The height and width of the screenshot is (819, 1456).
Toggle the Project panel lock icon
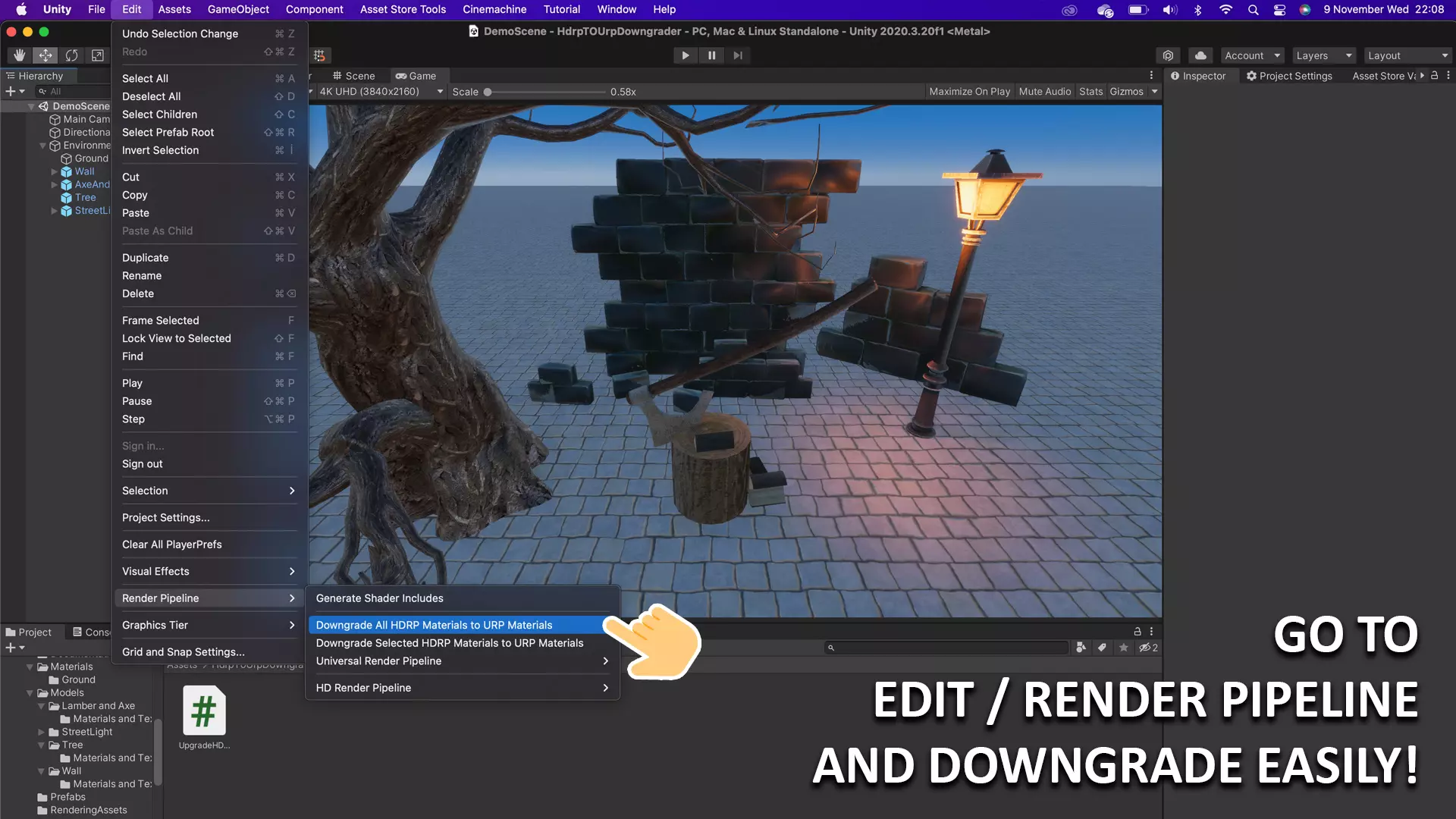pyautogui.click(x=1137, y=631)
